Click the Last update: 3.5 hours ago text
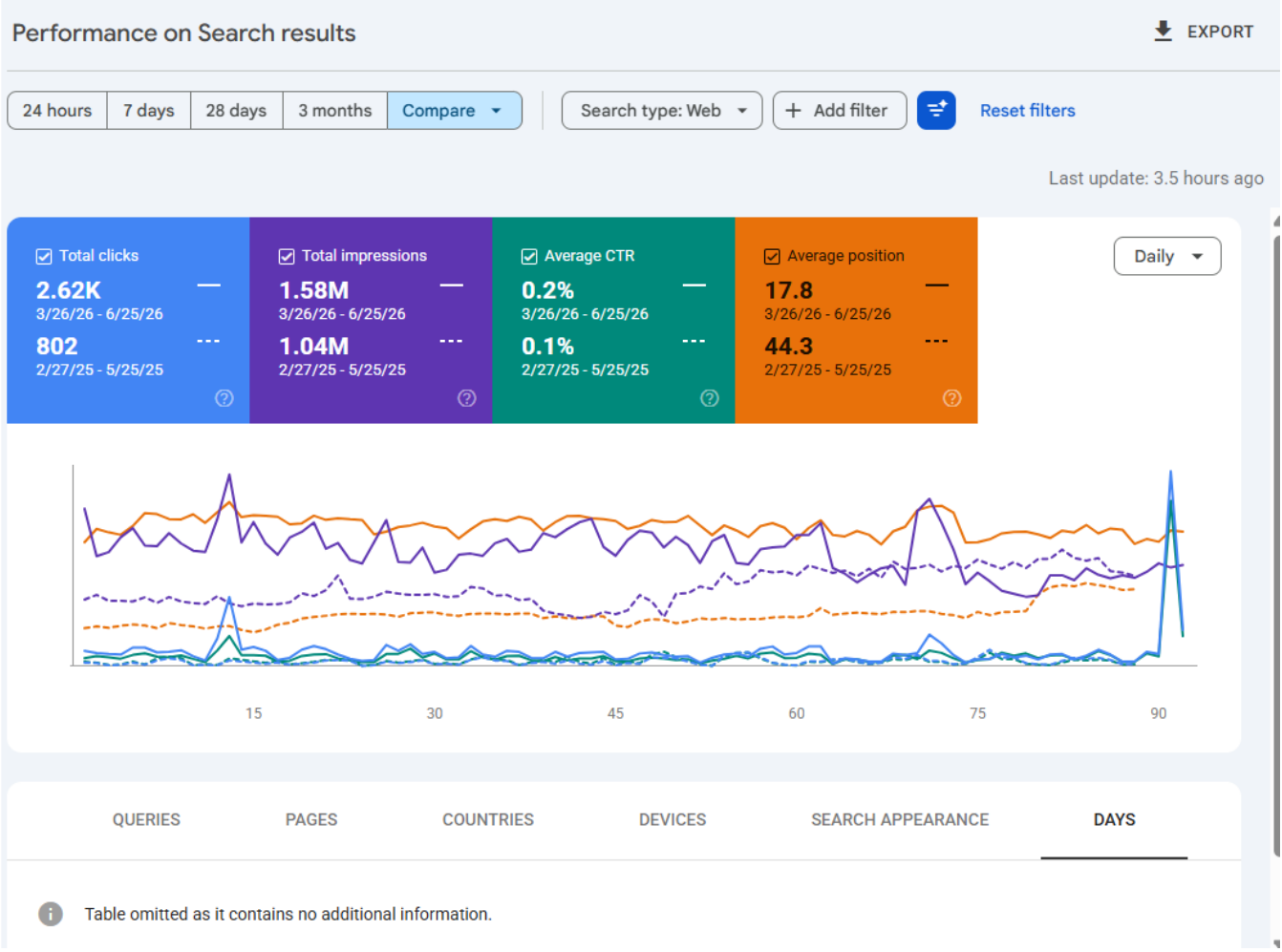Screen dimensions: 1282x952 (x=1156, y=179)
